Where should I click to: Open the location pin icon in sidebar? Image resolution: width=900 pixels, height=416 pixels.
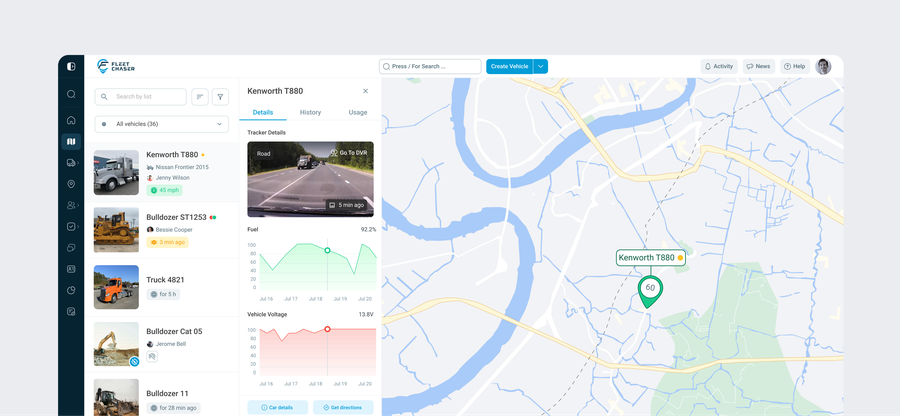(x=71, y=184)
